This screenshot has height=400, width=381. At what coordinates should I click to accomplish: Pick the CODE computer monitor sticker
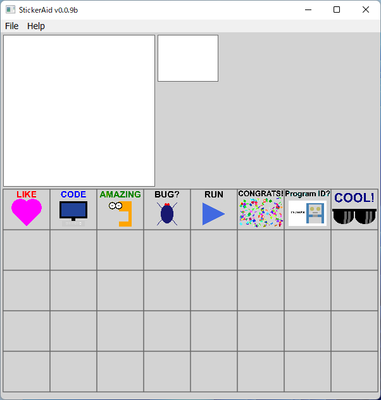coord(73,209)
